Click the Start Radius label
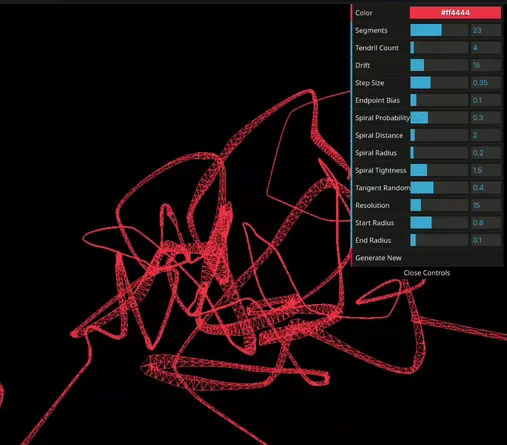The width and height of the screenshot is (507, 445). tap(375, 223)
